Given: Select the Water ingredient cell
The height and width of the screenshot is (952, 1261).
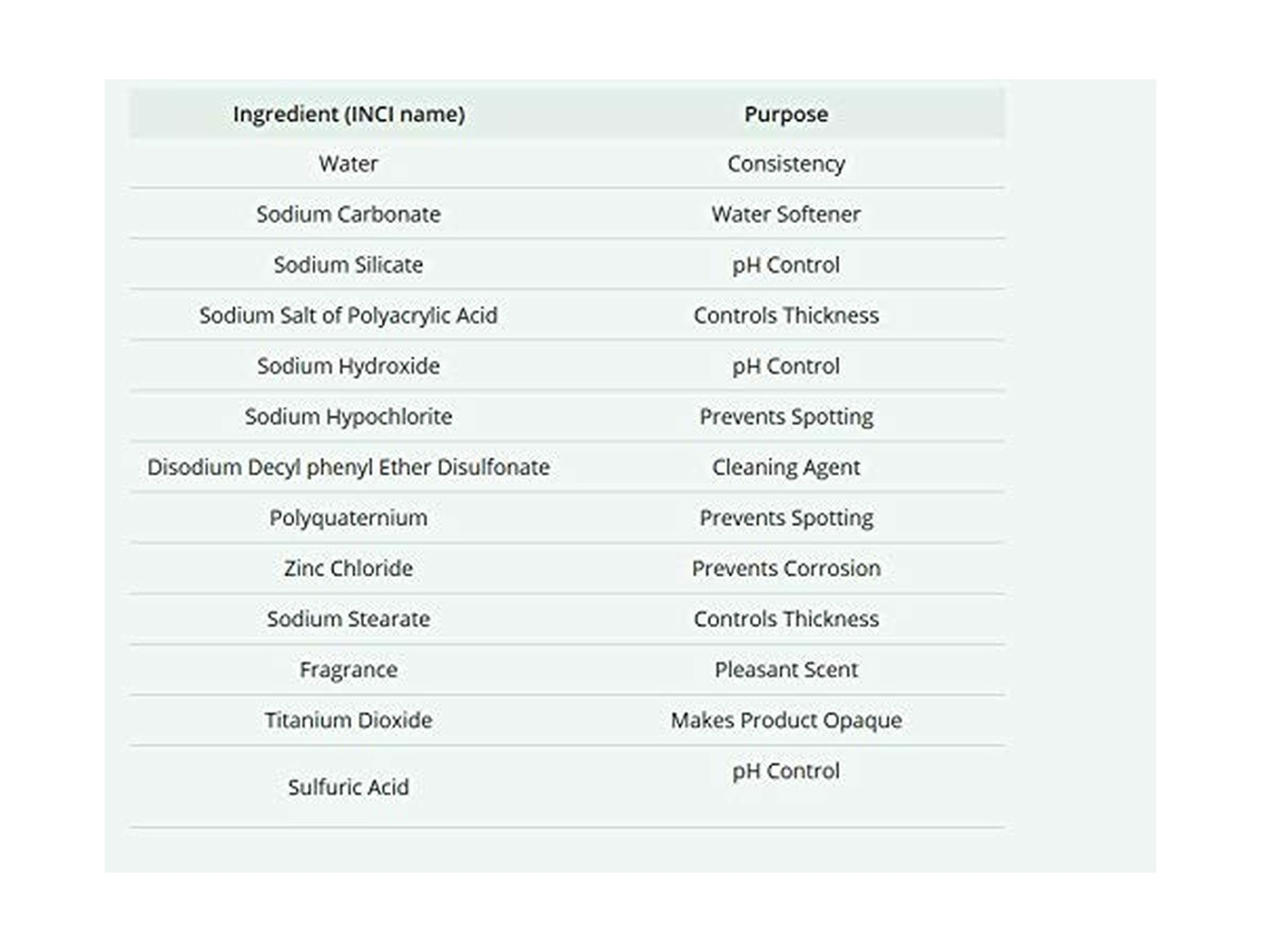Looking at the screenshot, I should (348, 164).
